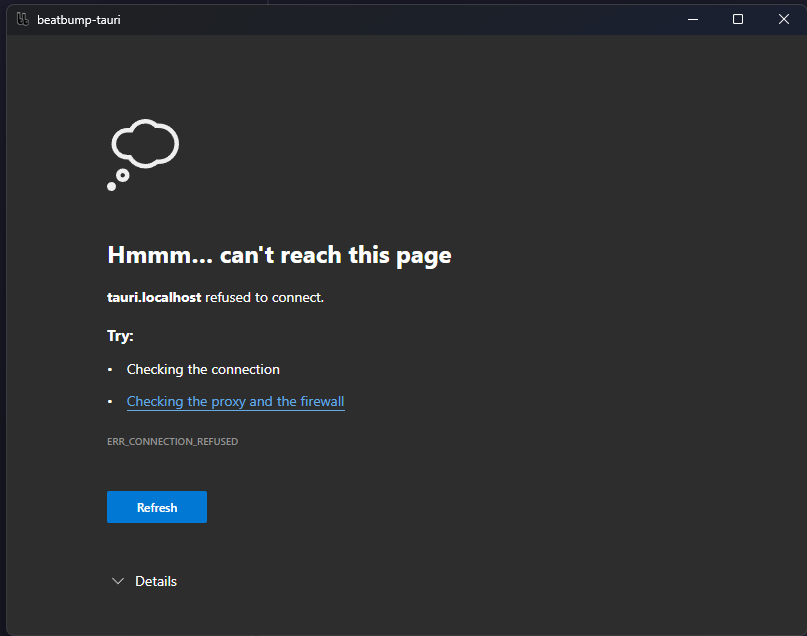Click the blue Refresh button
Screen dimensions: 807x636
point(156,507)
